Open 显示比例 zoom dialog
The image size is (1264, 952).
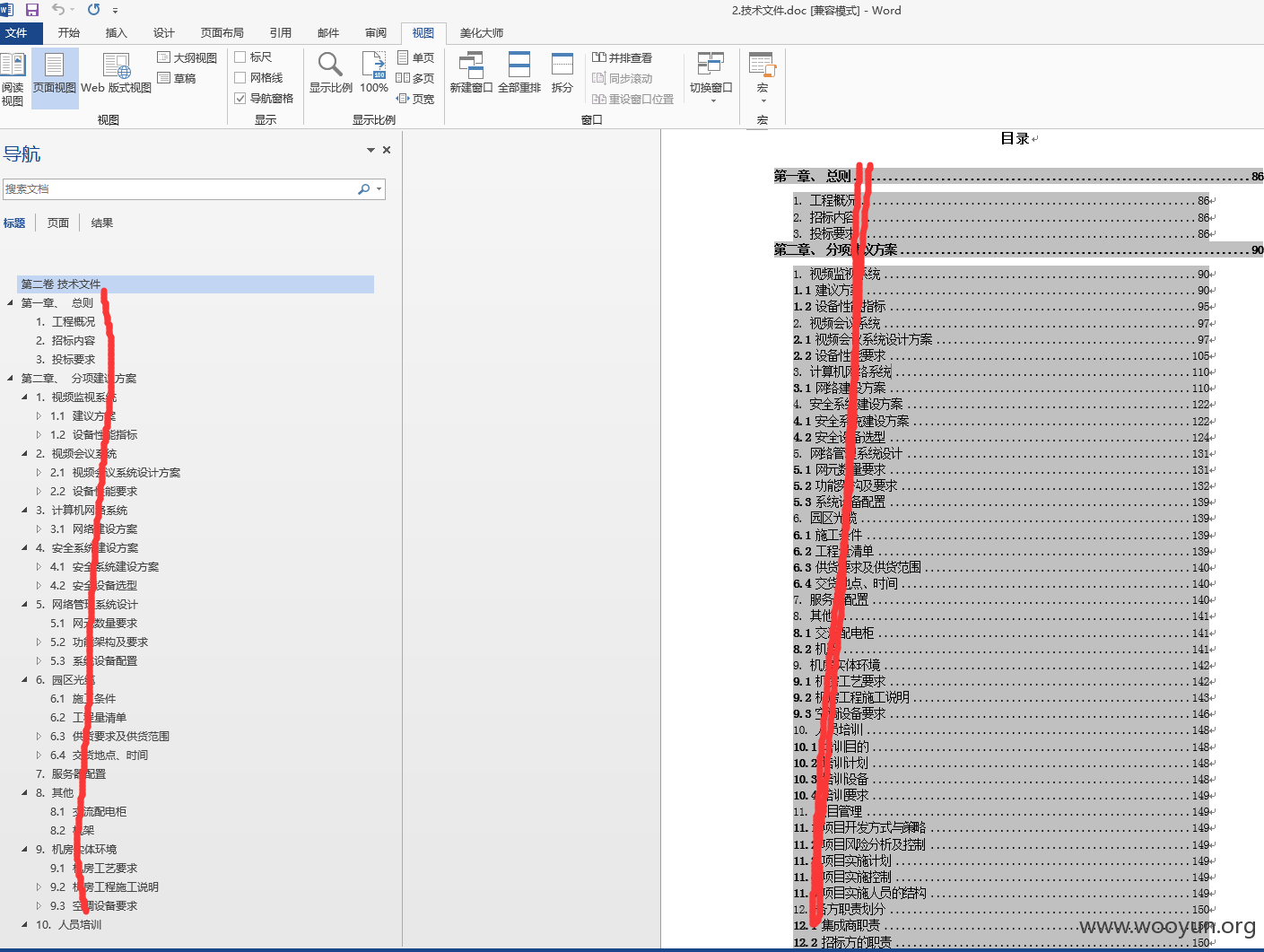click(330, 74)
